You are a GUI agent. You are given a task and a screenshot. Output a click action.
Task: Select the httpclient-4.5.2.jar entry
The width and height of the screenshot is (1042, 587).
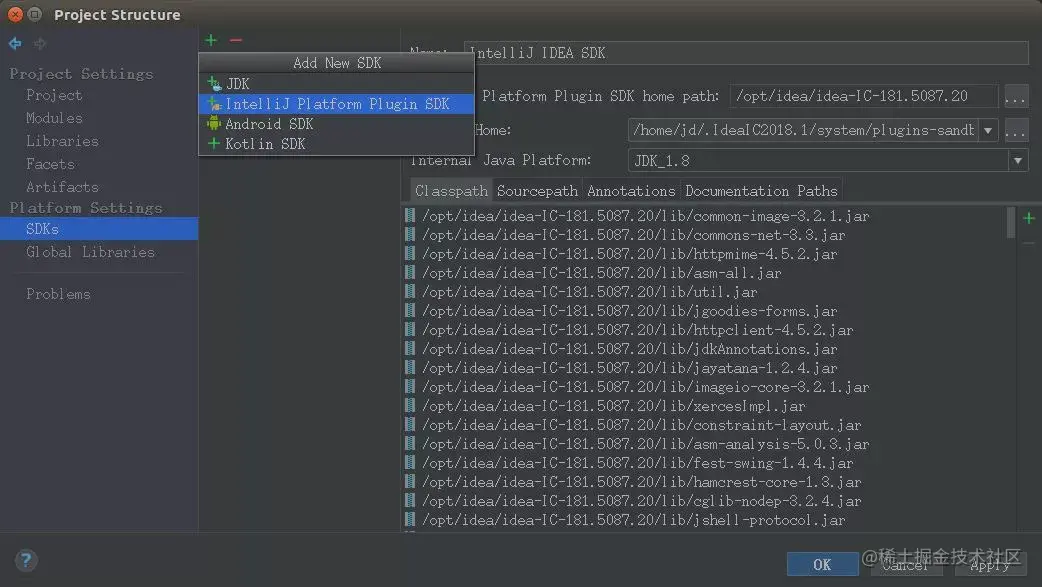pos(638,330)
